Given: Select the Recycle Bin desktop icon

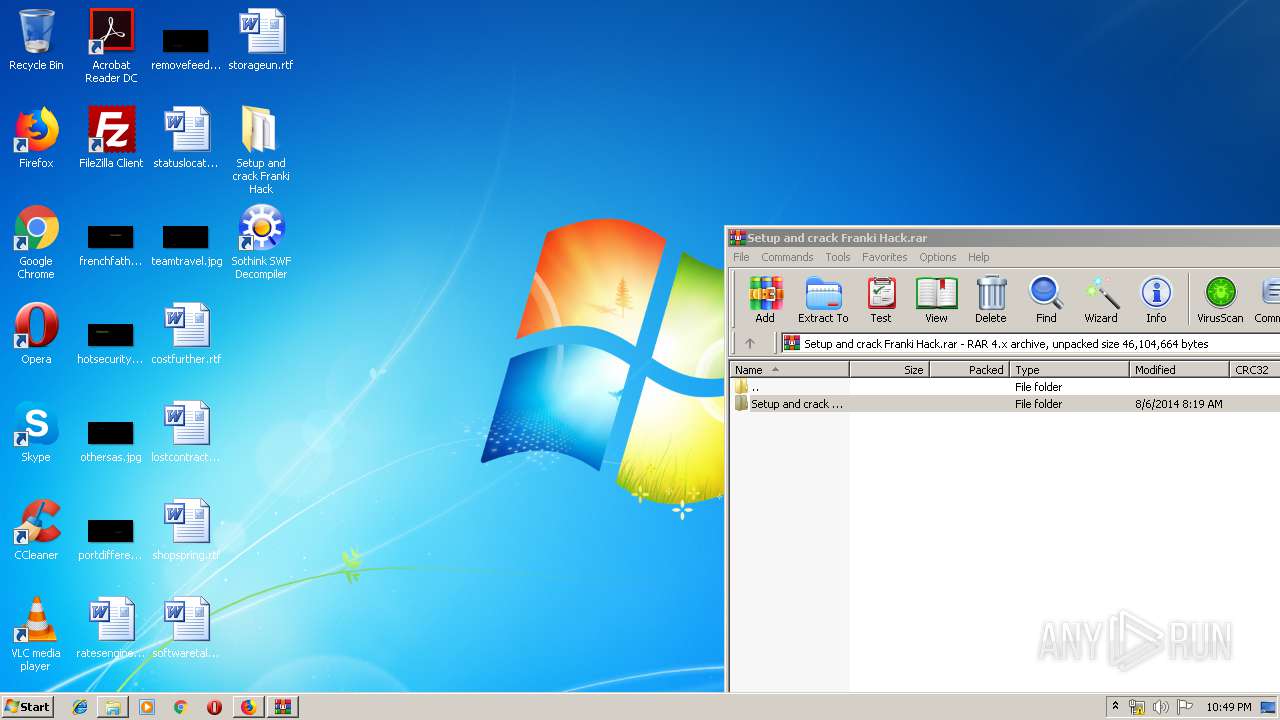Looking at the screenshot, I should [36, 40].
